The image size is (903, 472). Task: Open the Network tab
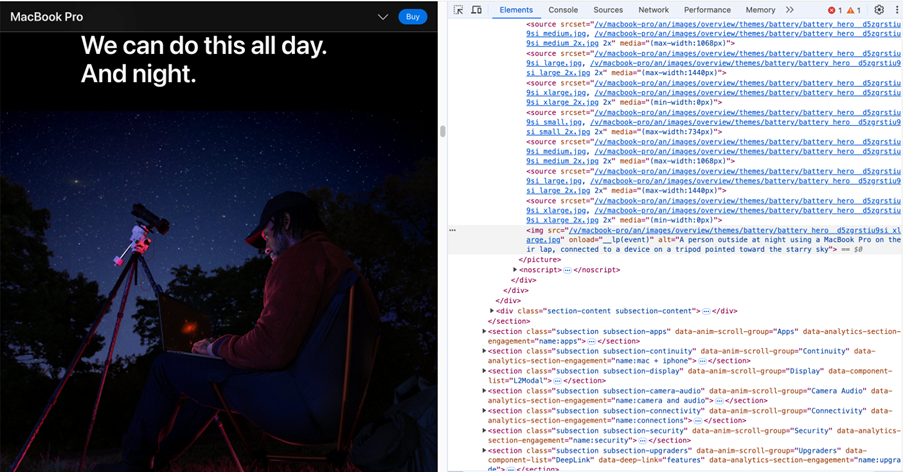pyautogui.click(x=654, y=10)
